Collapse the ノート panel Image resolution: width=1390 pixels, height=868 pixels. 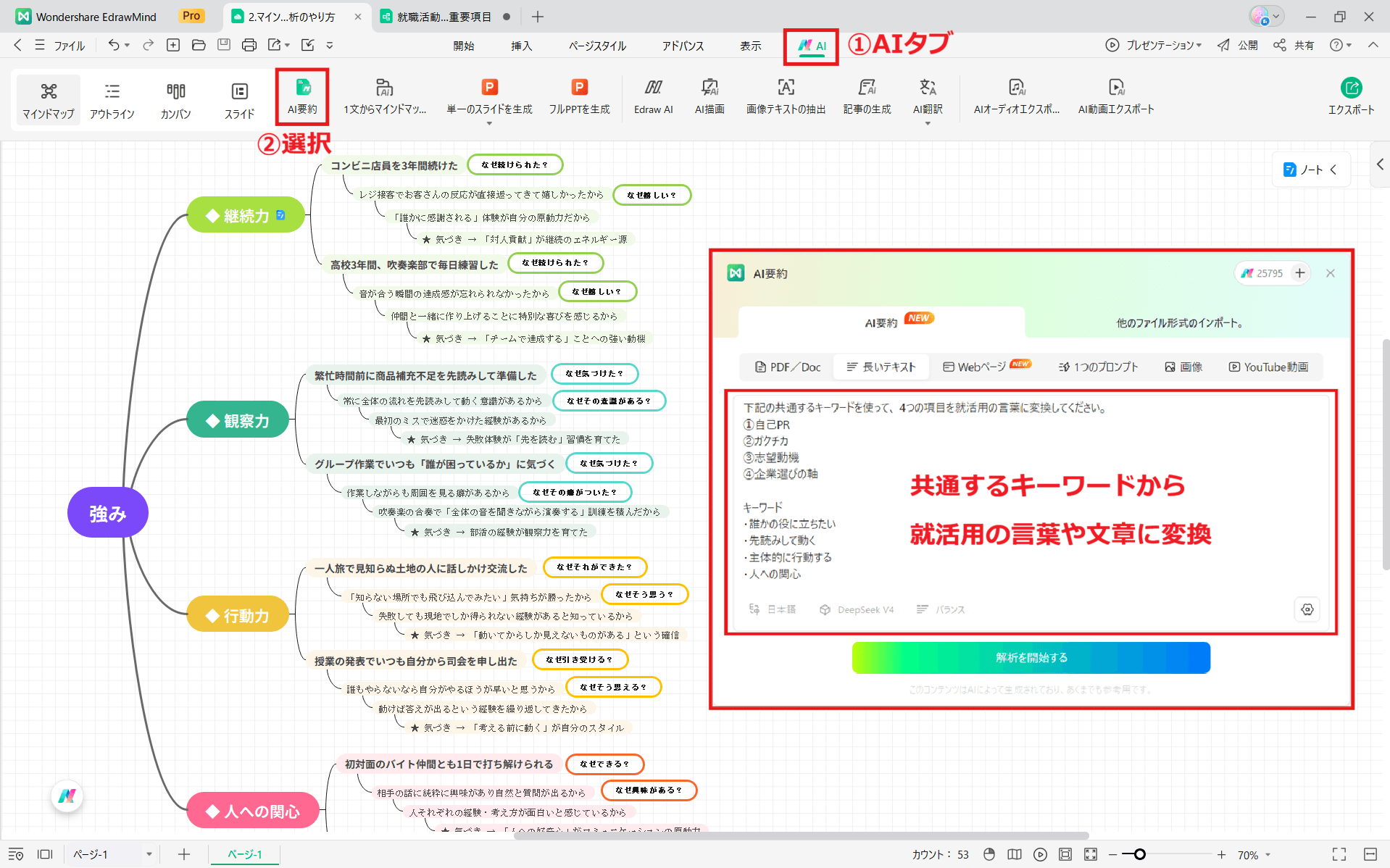(1333, 170)
